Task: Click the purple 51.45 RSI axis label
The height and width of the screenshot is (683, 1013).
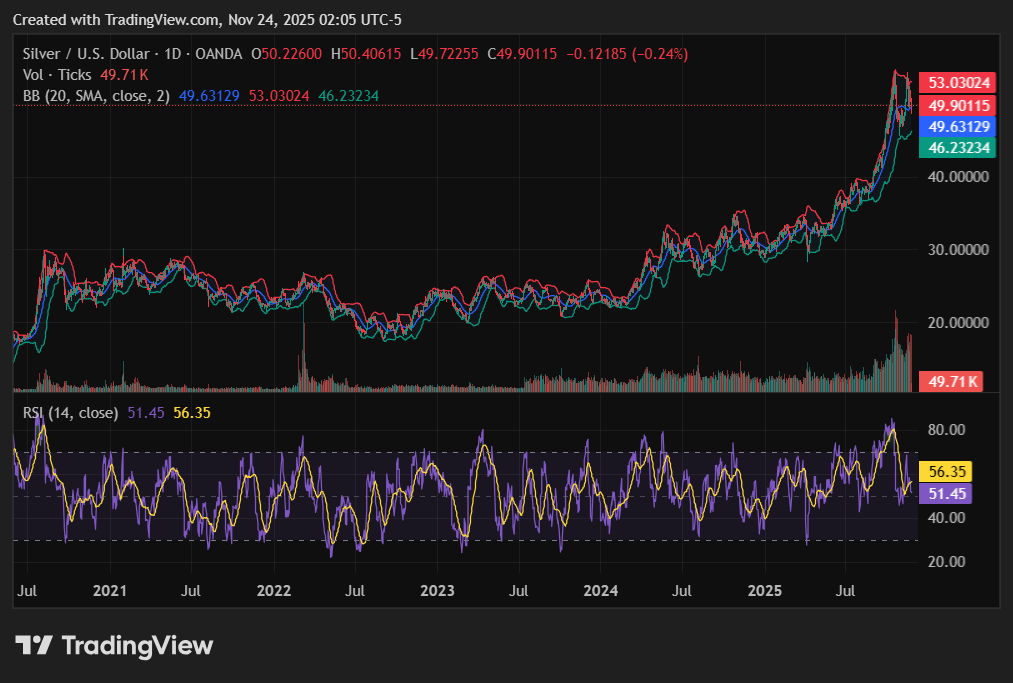Action: [945, 494]
